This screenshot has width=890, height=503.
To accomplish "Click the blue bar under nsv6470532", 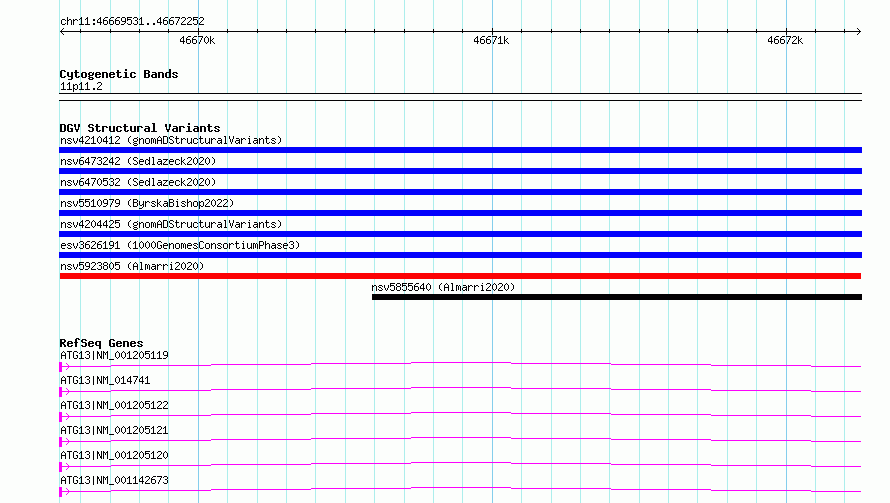I will tap(460, 192).
